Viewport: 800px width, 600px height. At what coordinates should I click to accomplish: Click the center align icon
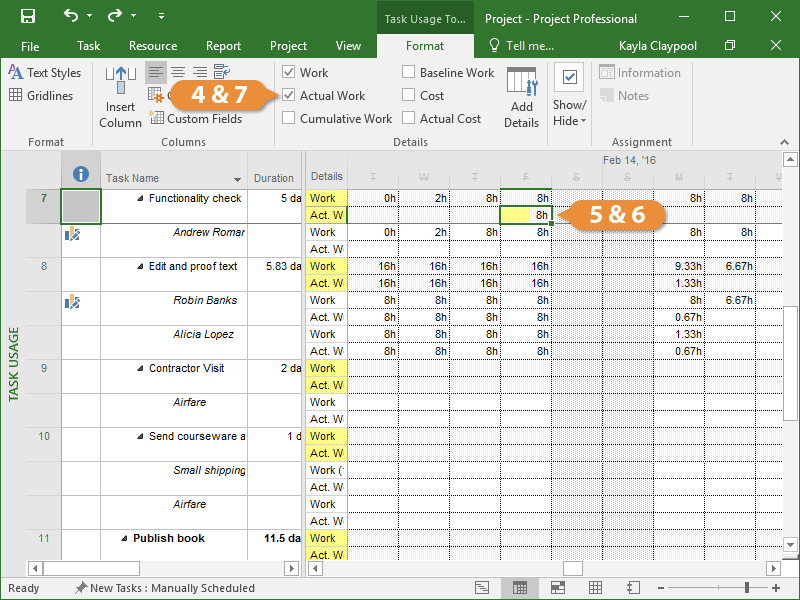pyautogui.click(x=177, y=72)
